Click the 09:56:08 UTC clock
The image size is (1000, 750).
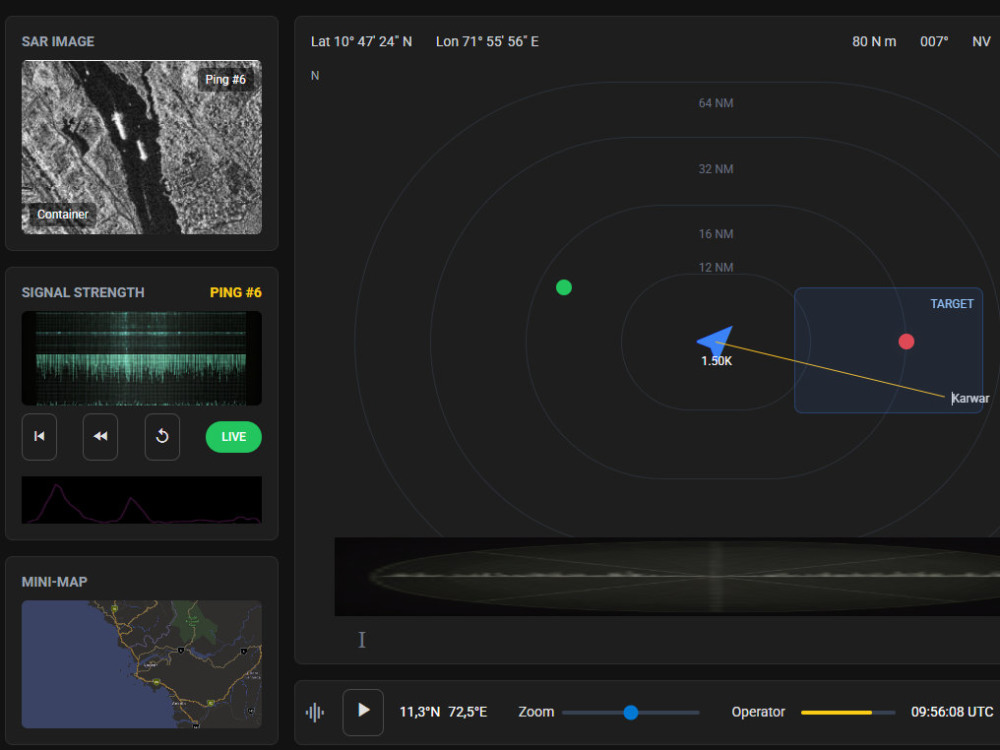click(x=952, y=712)
